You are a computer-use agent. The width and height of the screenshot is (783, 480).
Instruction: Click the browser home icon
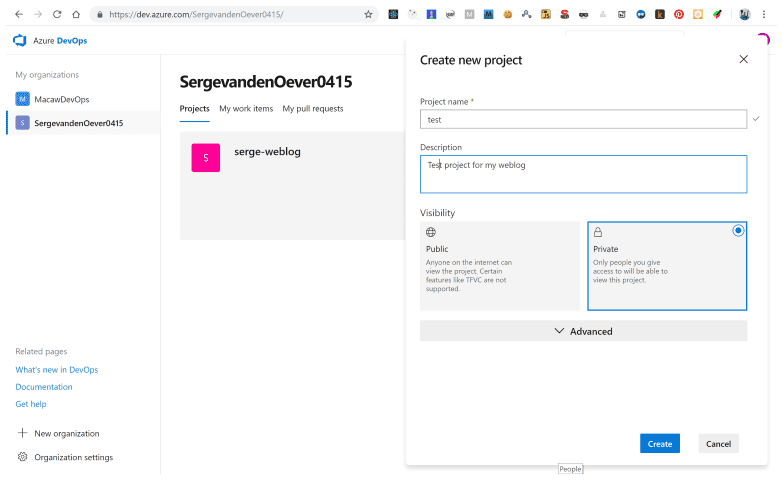tap(76, 15)
